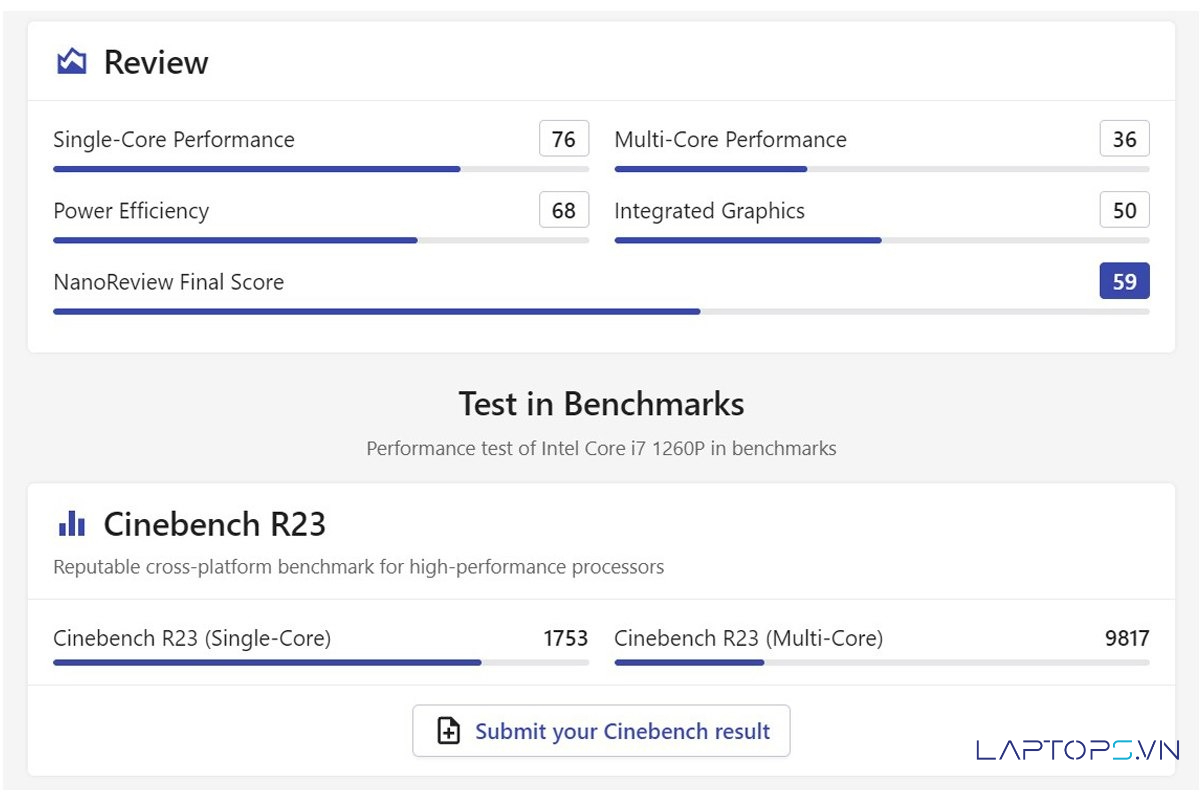Screen dimensions: 1200x800
Task: Click the Single-Core Performance progress bar
Action: 321,169
